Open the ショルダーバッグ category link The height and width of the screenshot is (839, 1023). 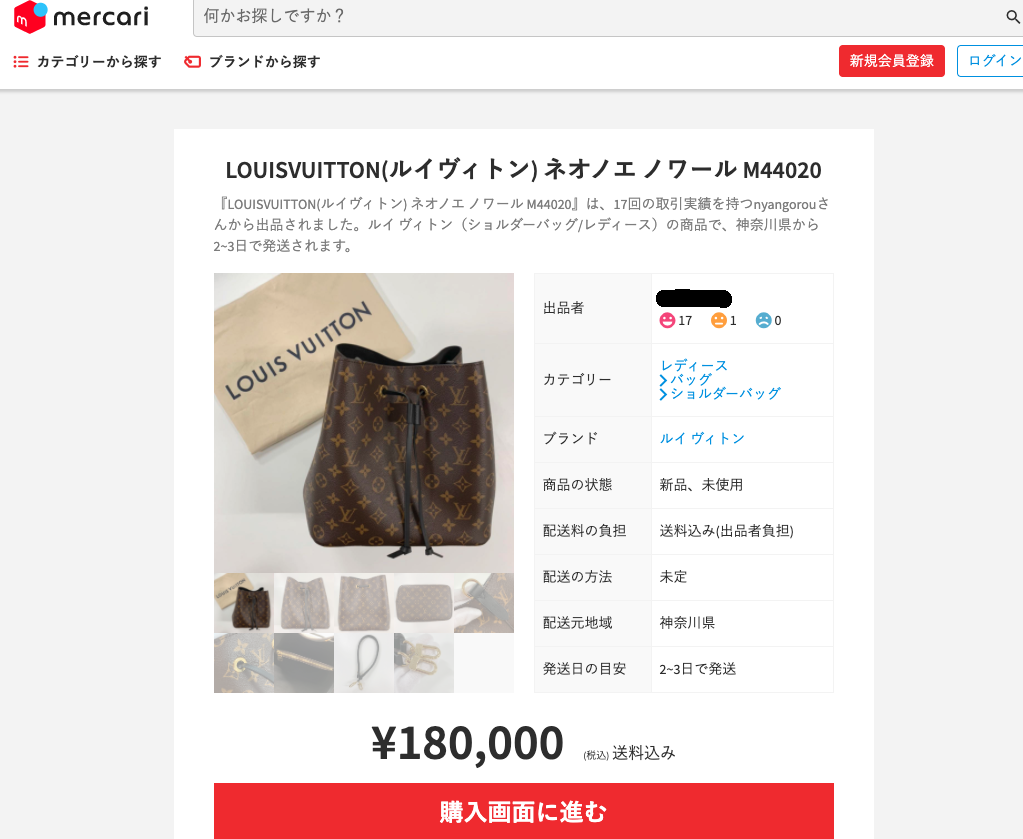(x=725, y=393)
